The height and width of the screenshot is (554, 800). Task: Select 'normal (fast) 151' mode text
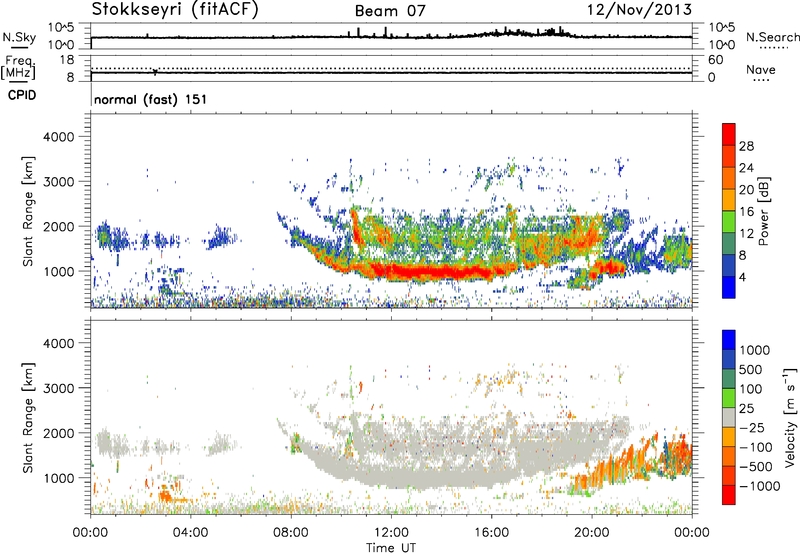(x=151, y=99)
